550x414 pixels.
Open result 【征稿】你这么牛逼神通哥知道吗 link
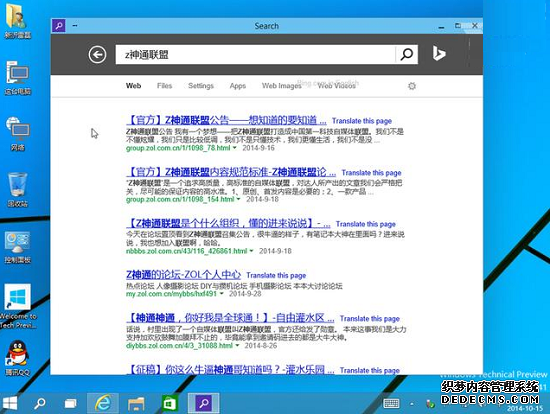tap(230, 369)
